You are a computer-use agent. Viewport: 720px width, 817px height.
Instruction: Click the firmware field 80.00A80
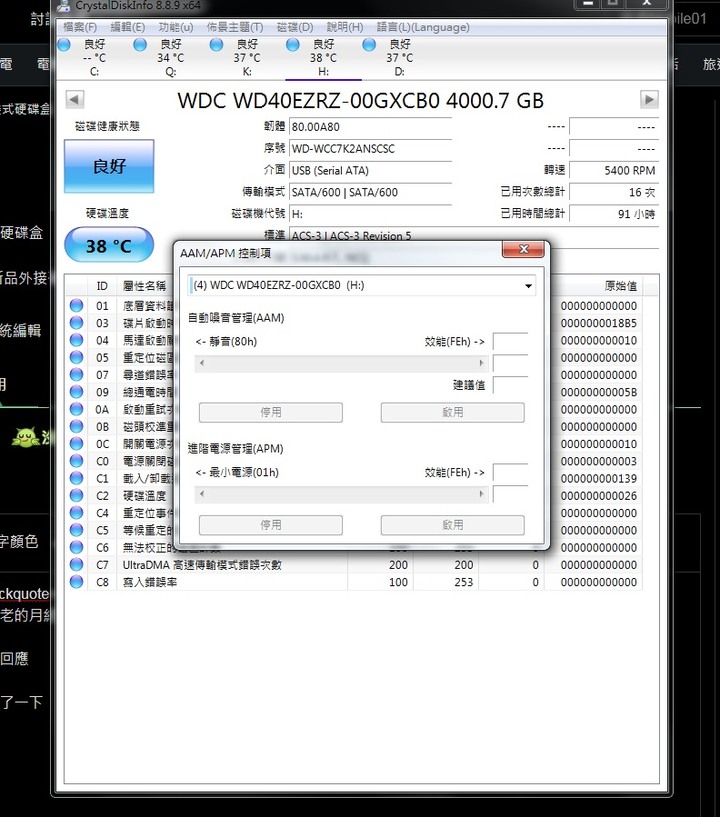[x=370, y=127]
